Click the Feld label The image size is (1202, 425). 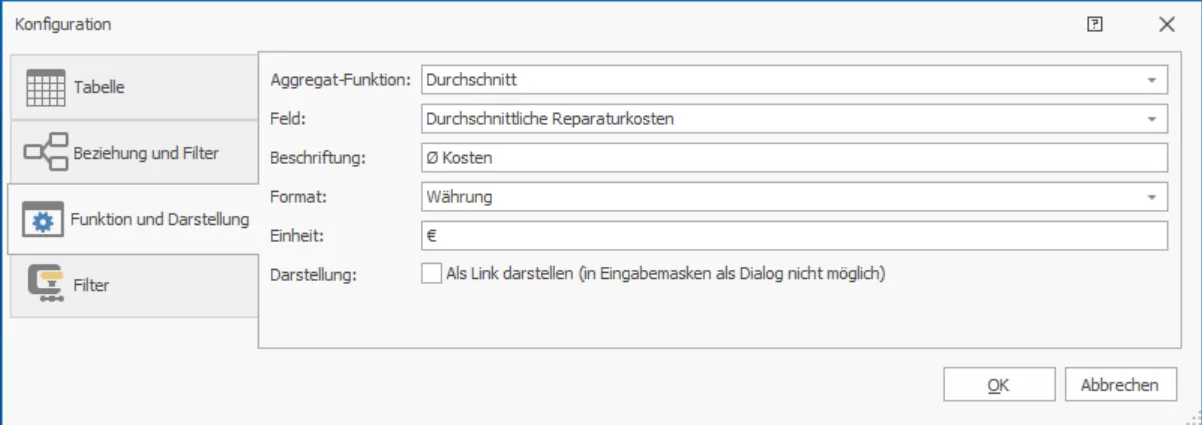[x=287, y=118]
